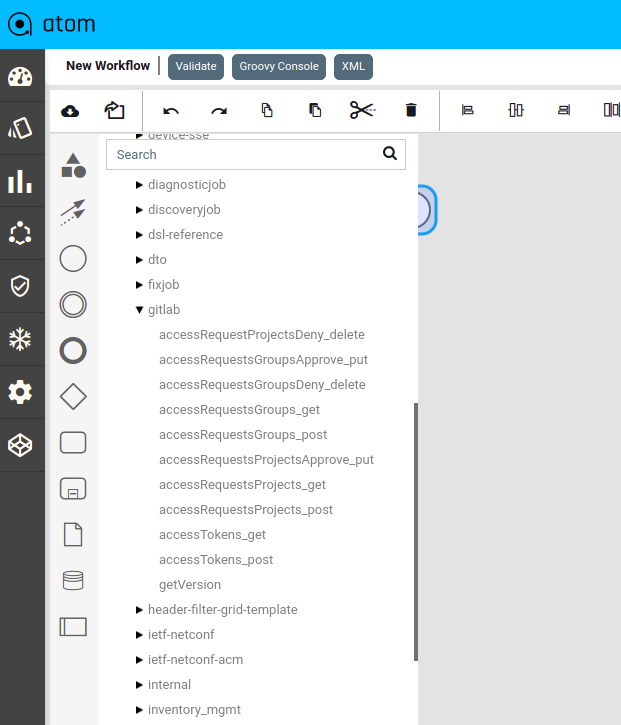Open the devices sidebar icon
Viewport: 621px width, 725px height.
click(x=20, y=128)
